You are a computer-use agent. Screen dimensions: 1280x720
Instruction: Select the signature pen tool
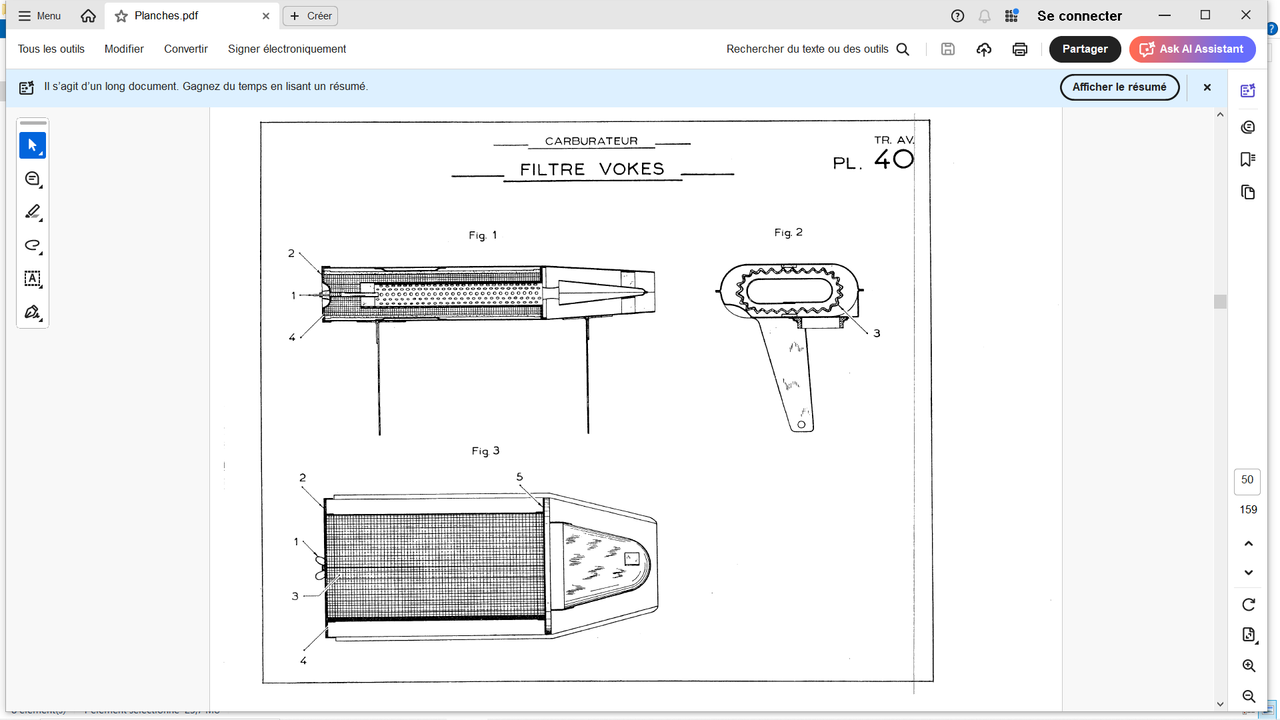[x=32, y=312]
